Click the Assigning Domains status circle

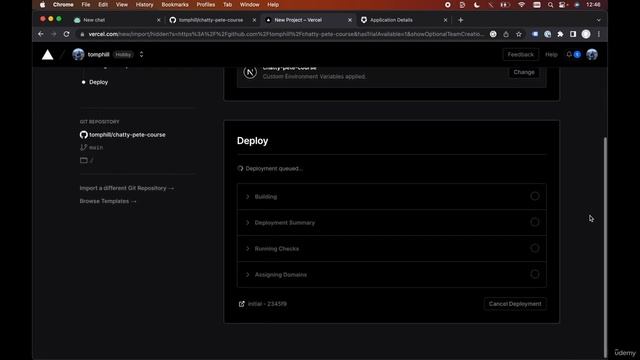point(535,274)
